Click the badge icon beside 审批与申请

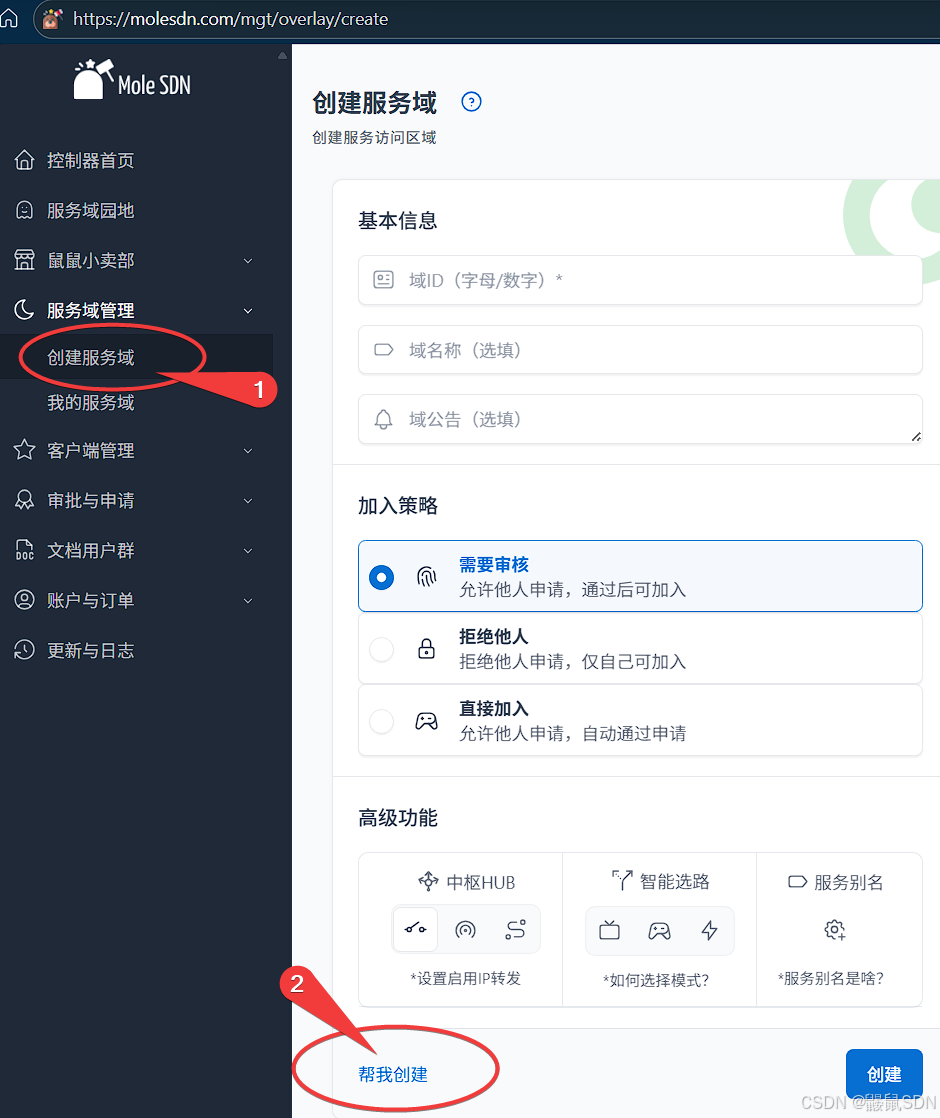24,500
